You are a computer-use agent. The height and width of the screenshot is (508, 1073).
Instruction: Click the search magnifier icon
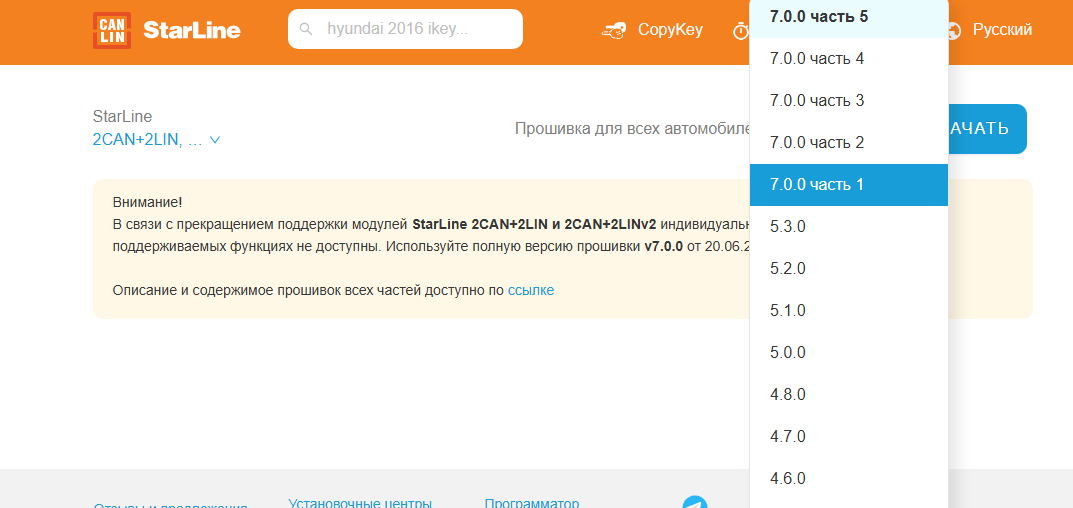point(306,29)
